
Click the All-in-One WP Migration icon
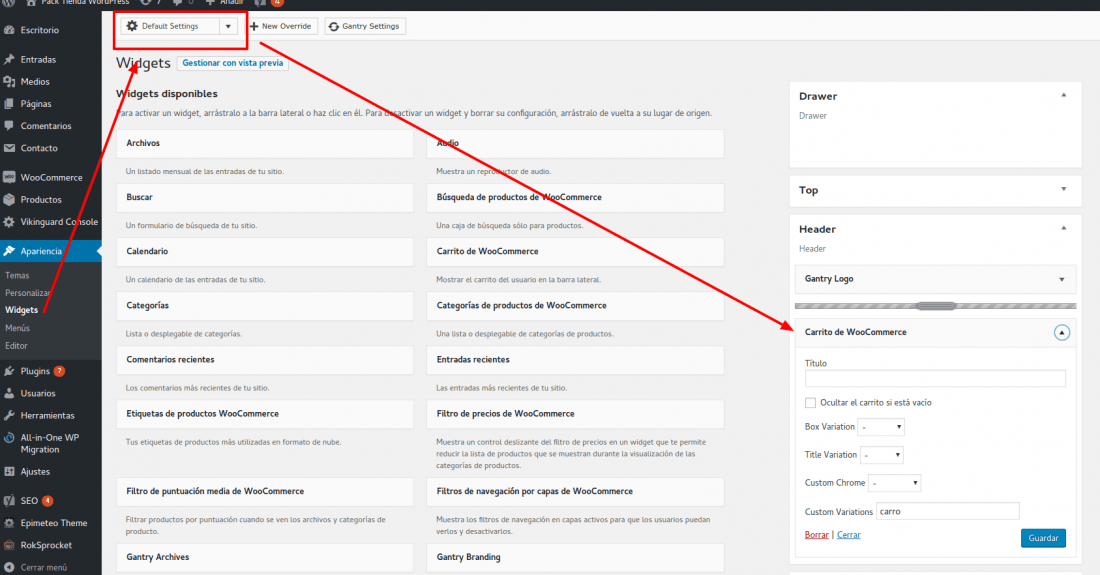[x=9, y=438]
